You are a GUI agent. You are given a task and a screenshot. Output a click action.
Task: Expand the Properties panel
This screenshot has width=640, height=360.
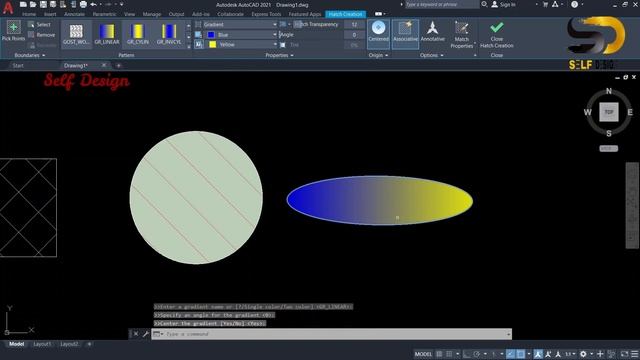[279, 55]
